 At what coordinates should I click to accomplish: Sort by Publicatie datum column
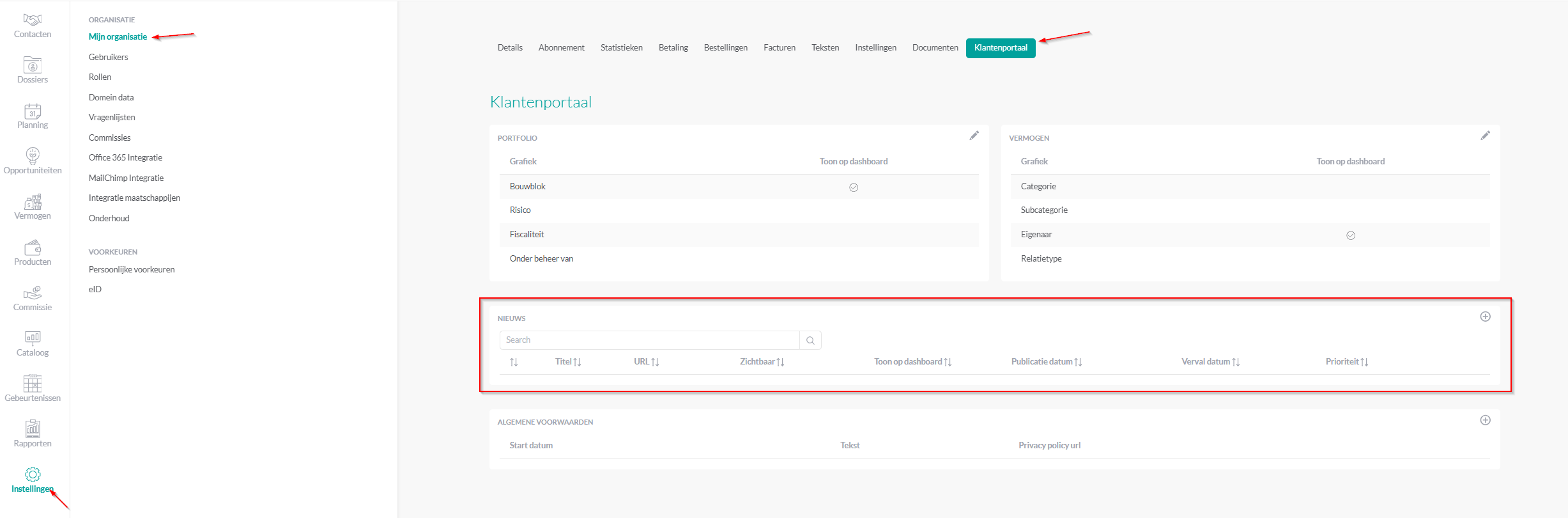[1046, 362]
